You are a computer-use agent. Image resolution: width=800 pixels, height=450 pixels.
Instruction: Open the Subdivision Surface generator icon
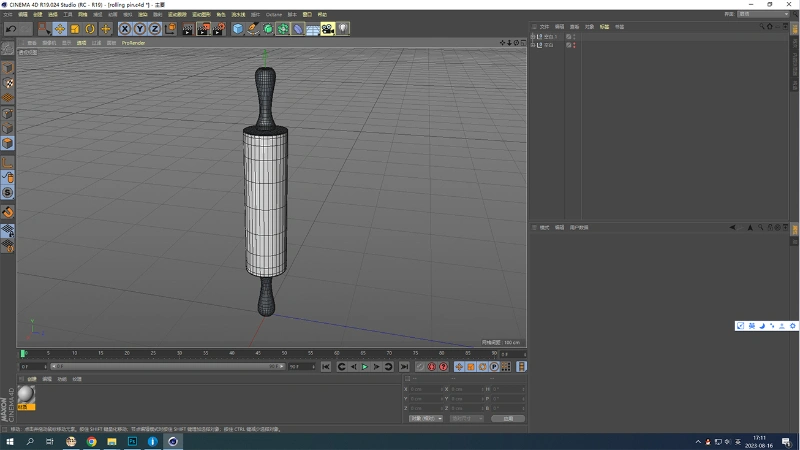tap(268, 29)
